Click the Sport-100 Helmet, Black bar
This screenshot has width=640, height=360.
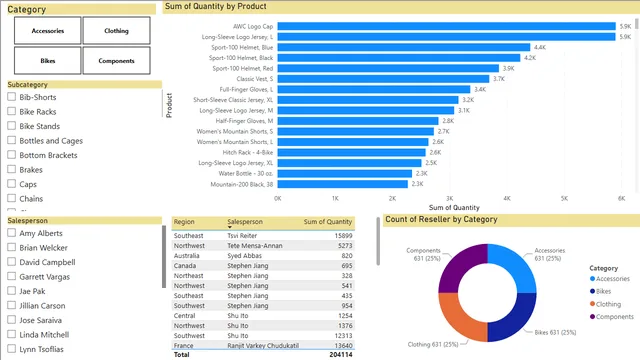[399, 58]
